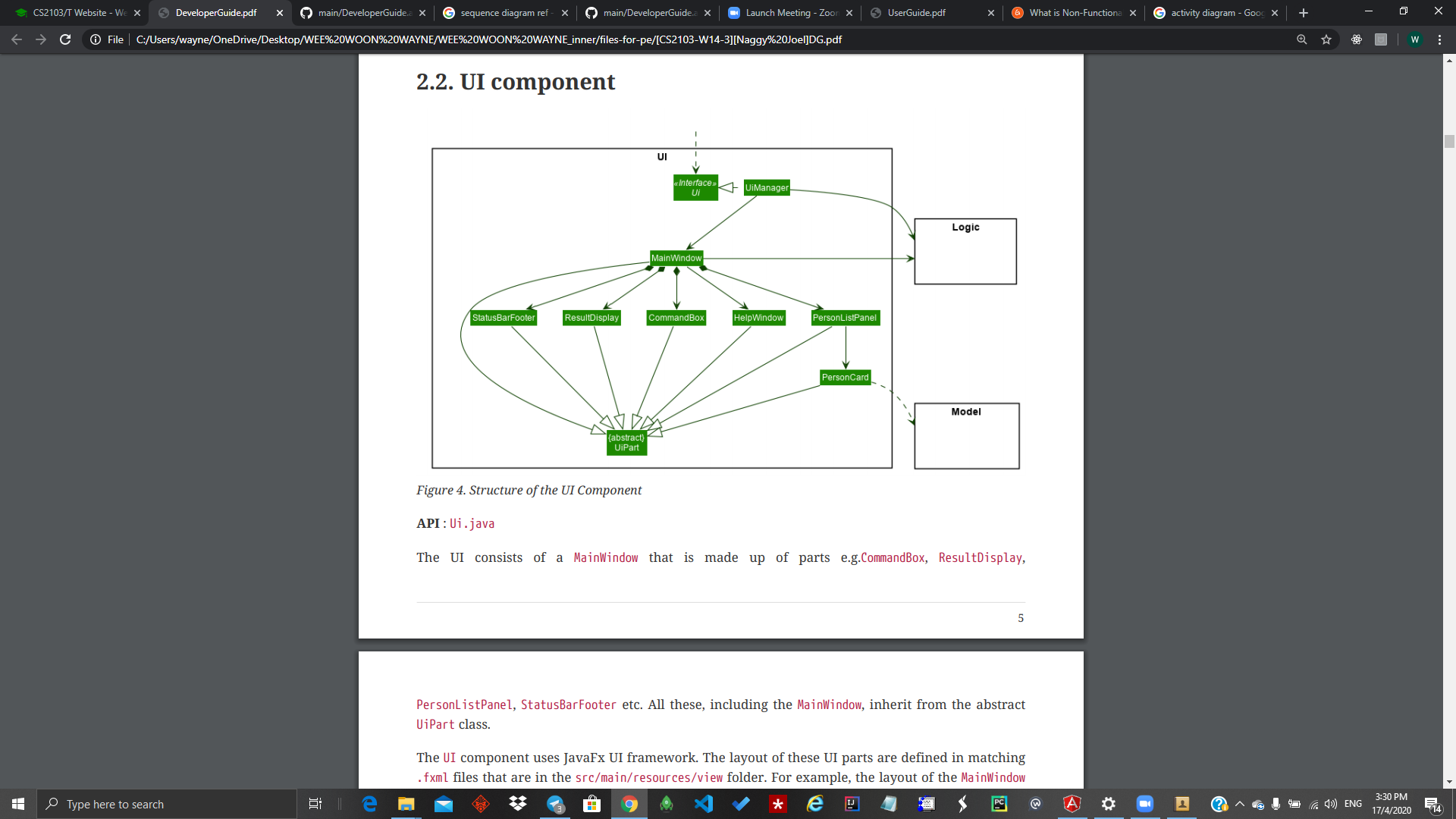Image resolution: width=1456 pixels, height=819 pixels.
Task: Open the Chrome three-dot menu
Action: pyautogui.click(x=1439, y=39)
